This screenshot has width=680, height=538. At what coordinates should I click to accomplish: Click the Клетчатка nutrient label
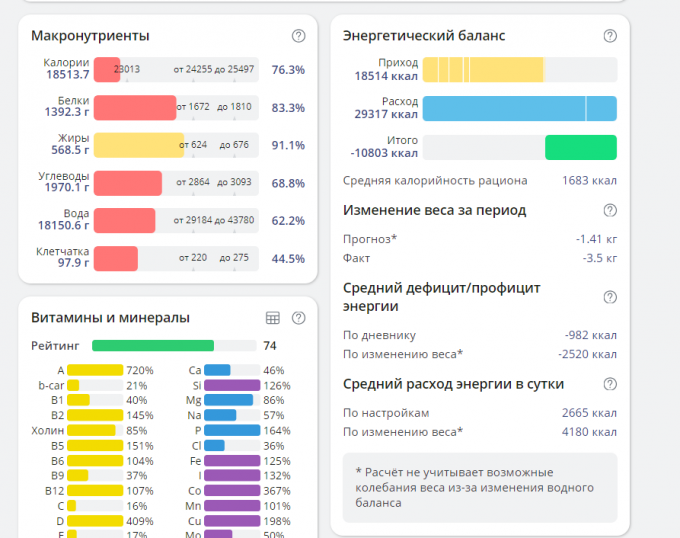[64, 252]
